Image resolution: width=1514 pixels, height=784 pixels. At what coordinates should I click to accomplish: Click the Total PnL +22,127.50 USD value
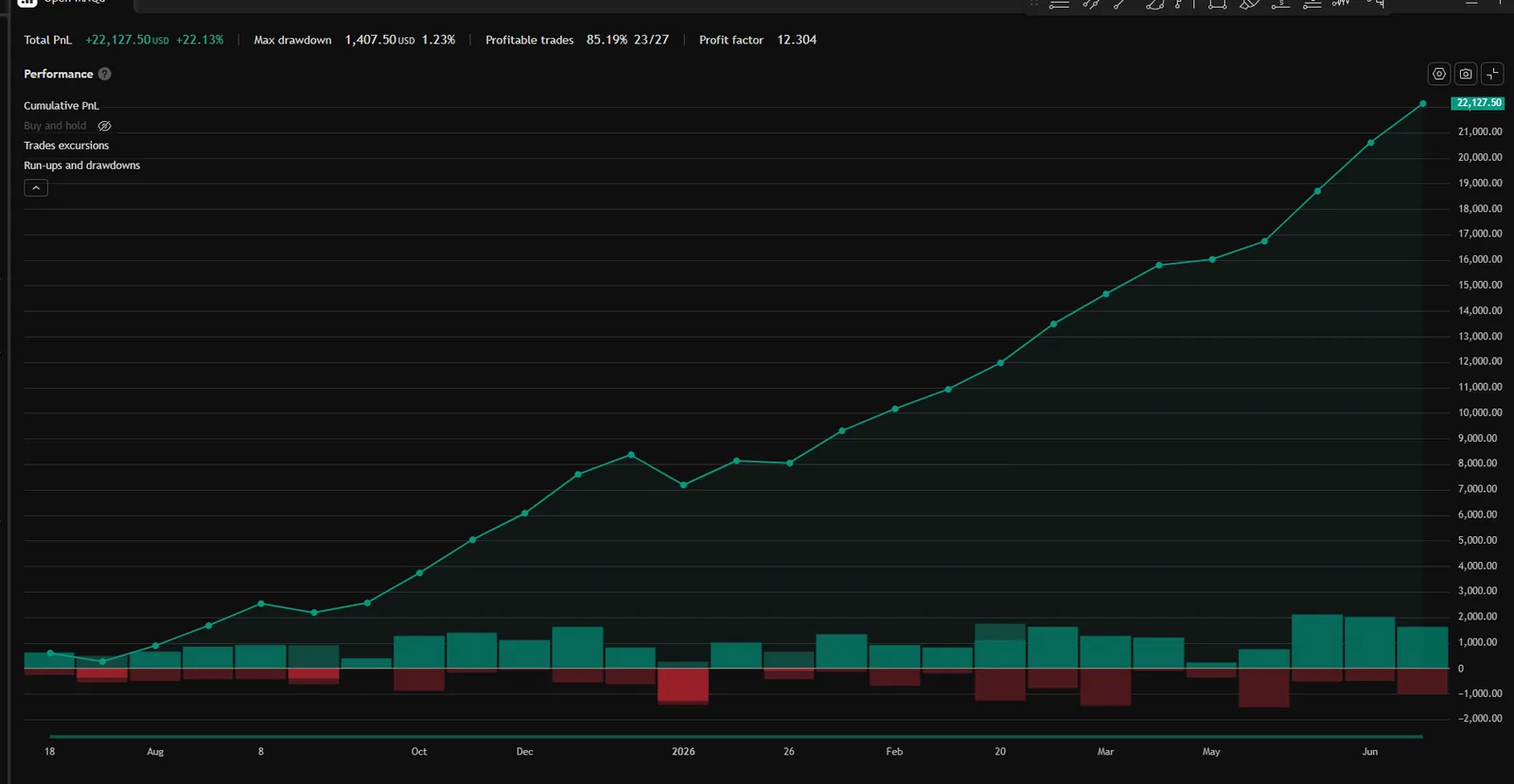coord(127,40)
